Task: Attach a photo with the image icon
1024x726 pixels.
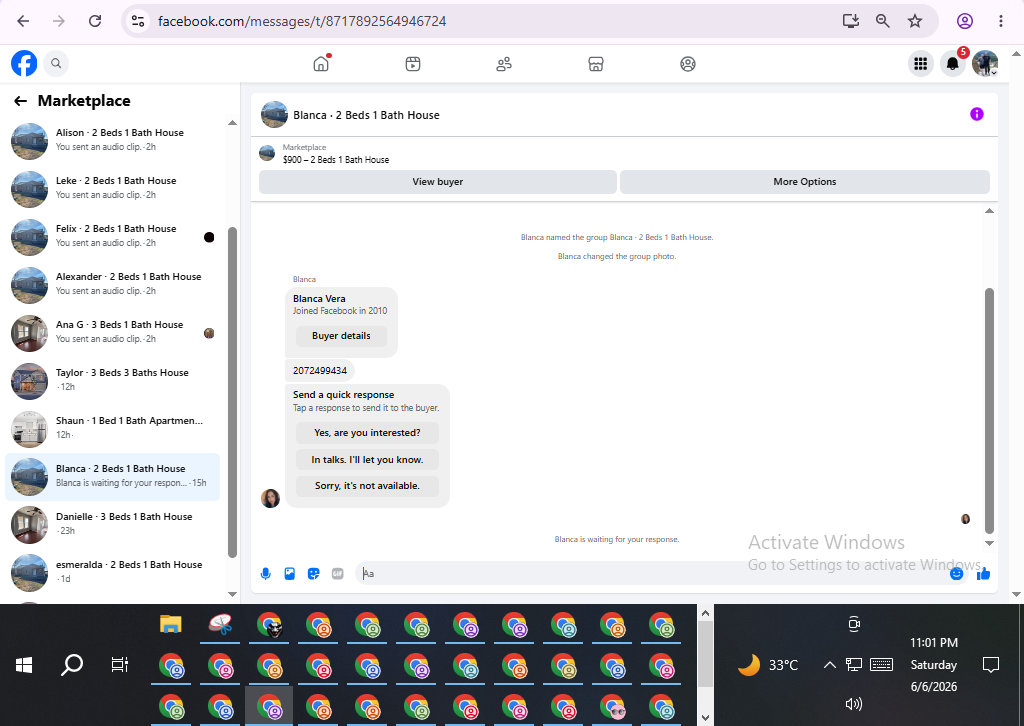Action: [290, 574]
